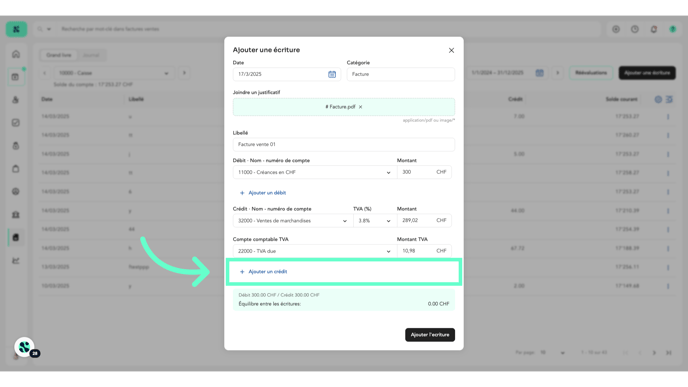
Task: Open the user profile avatar
Action: pos(673,29)
